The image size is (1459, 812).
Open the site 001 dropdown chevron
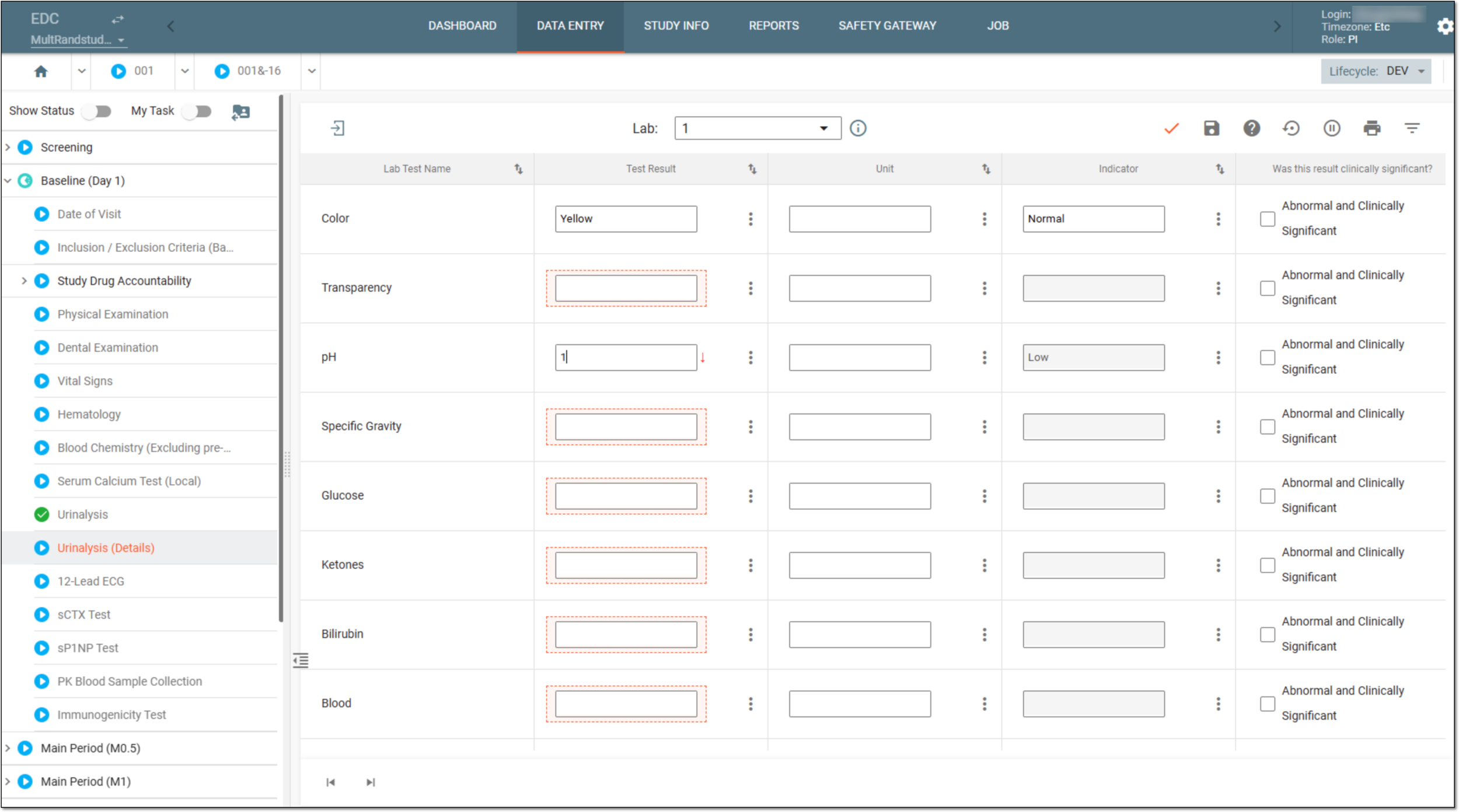tap(184, 71)
